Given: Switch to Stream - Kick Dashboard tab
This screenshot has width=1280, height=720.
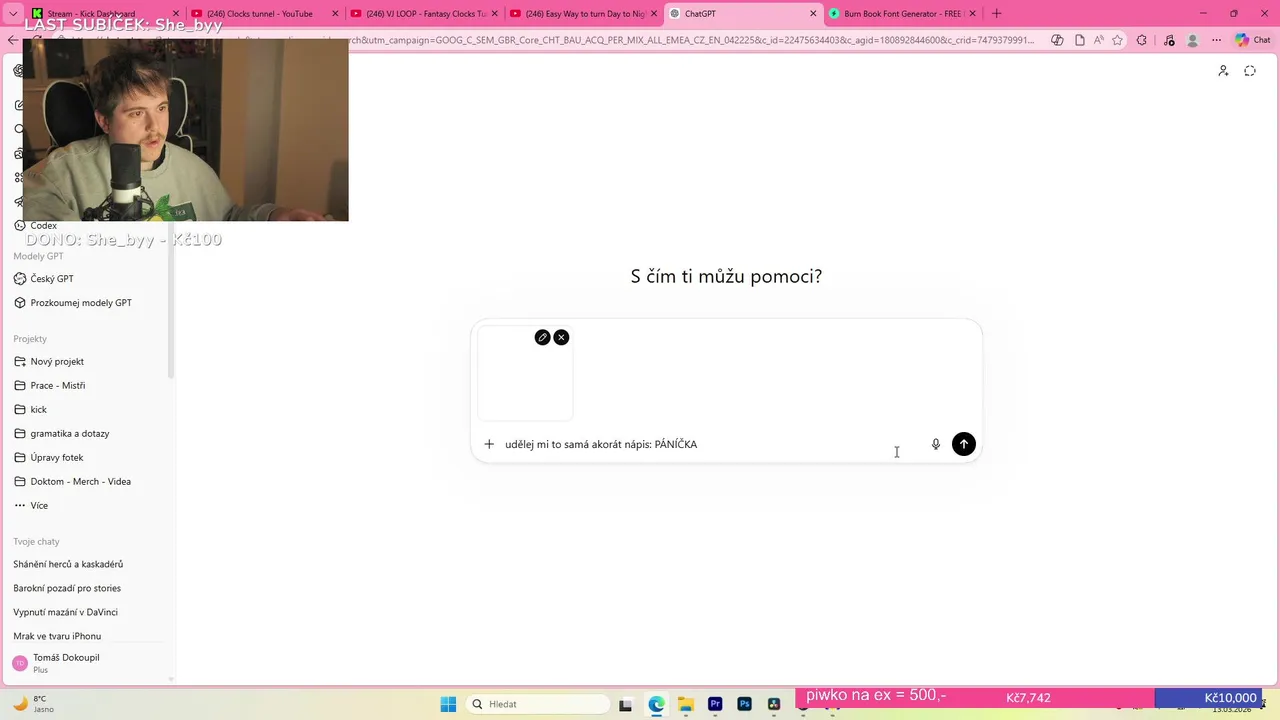Looking at the screenshot, I should [x=104, y=14].
